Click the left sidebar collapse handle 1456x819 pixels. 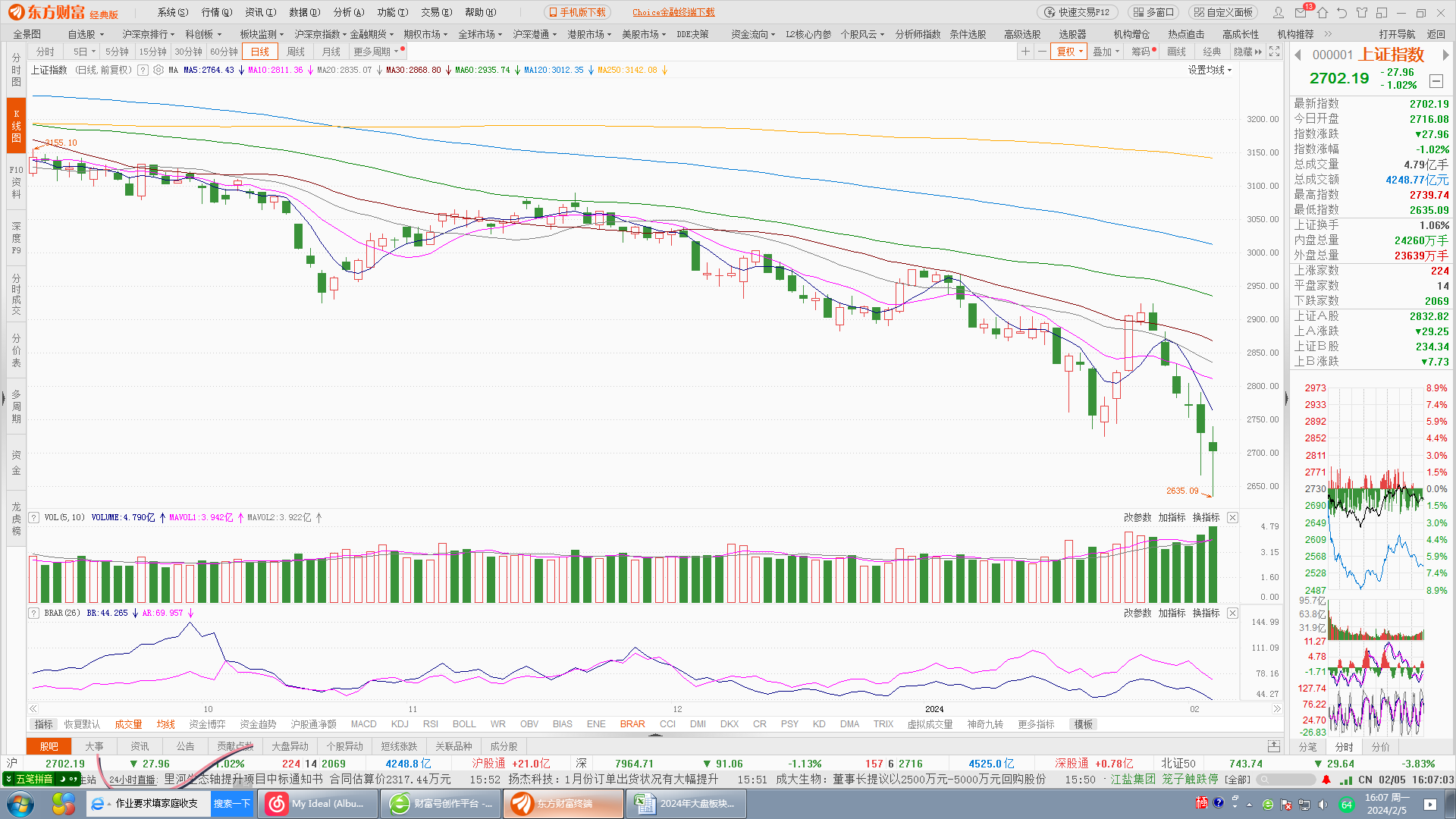point(3,397)
